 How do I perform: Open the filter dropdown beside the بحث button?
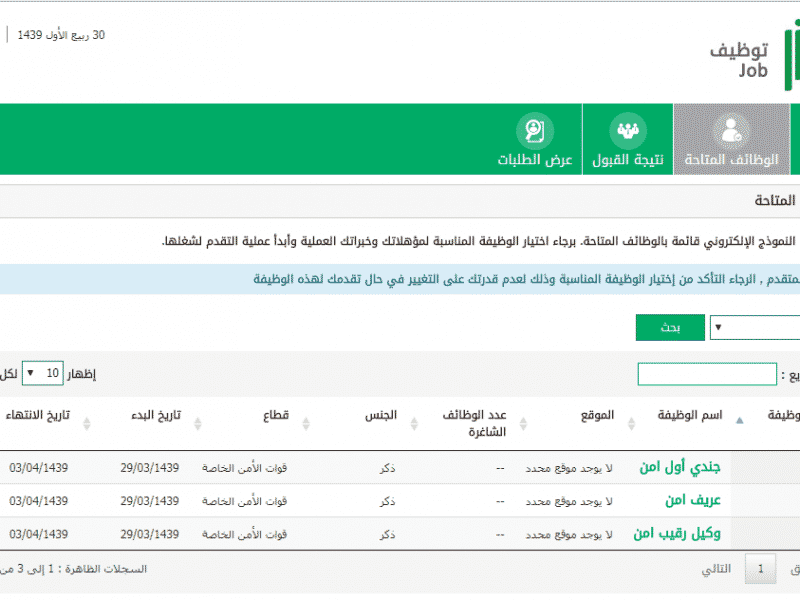[x=755, y=328]
